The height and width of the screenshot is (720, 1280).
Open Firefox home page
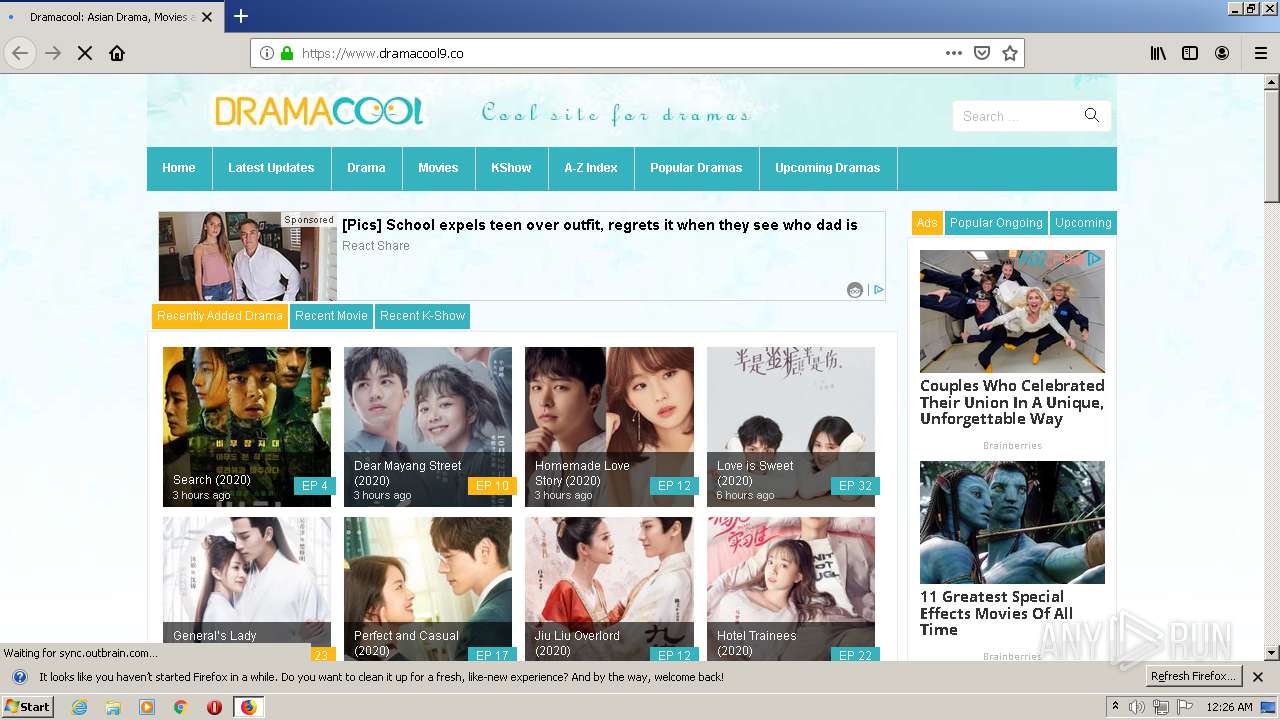point(117,53)
